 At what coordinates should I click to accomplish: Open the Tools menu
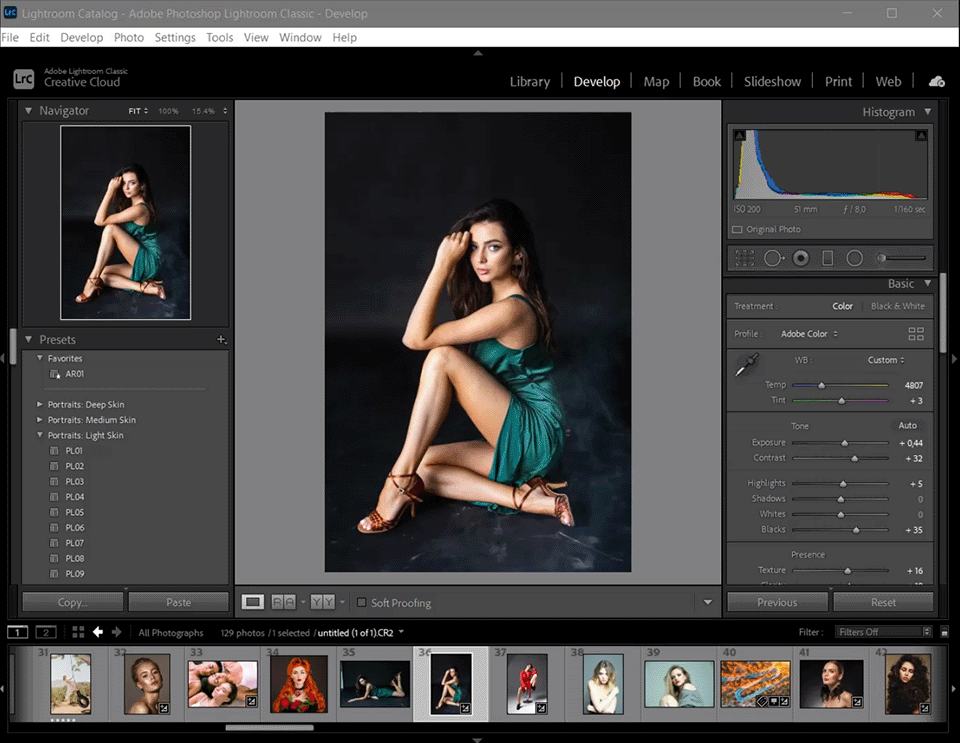tap(219, 37)
